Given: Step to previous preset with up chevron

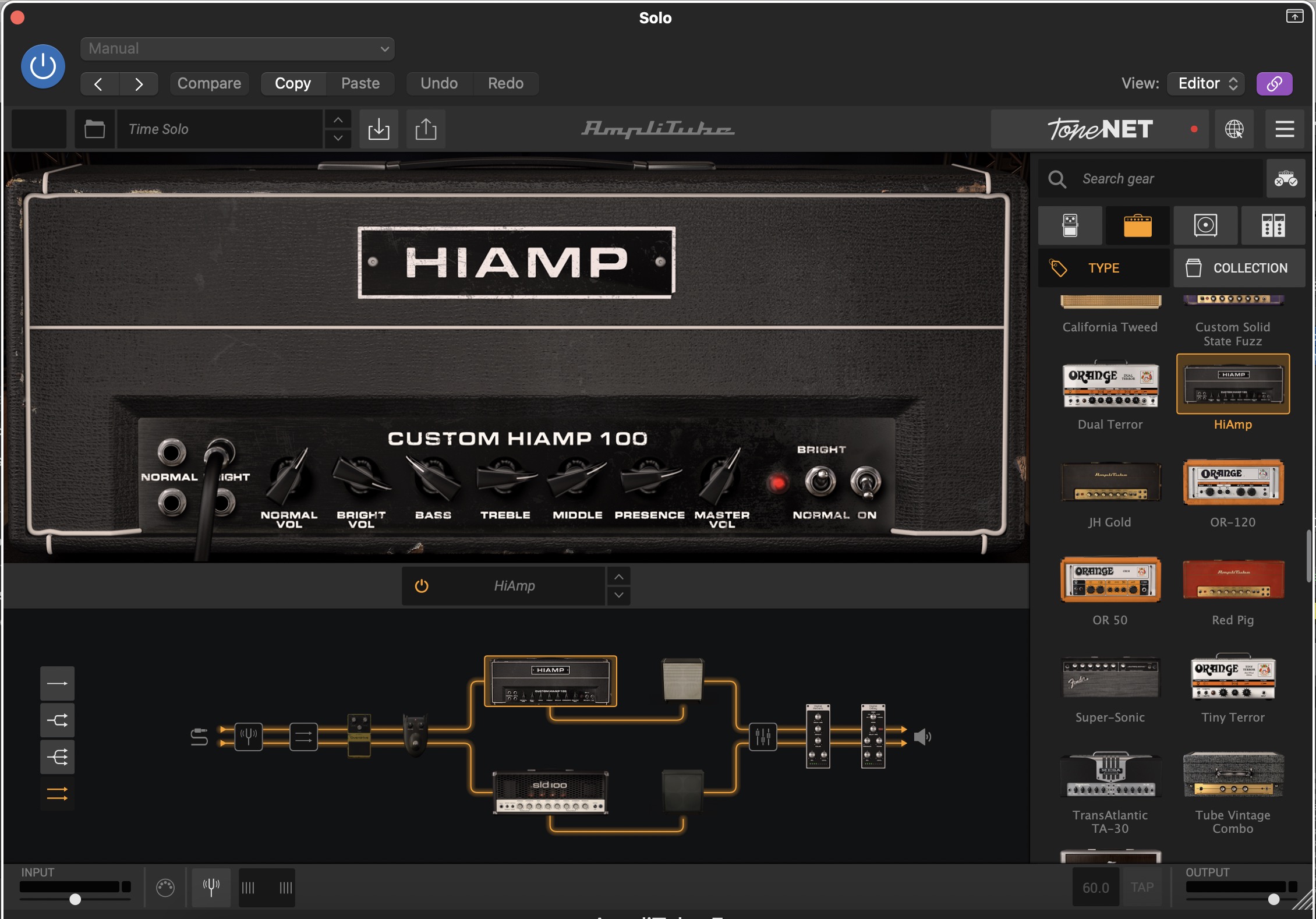Looking at the screenshot, I should tap(338, 120).
